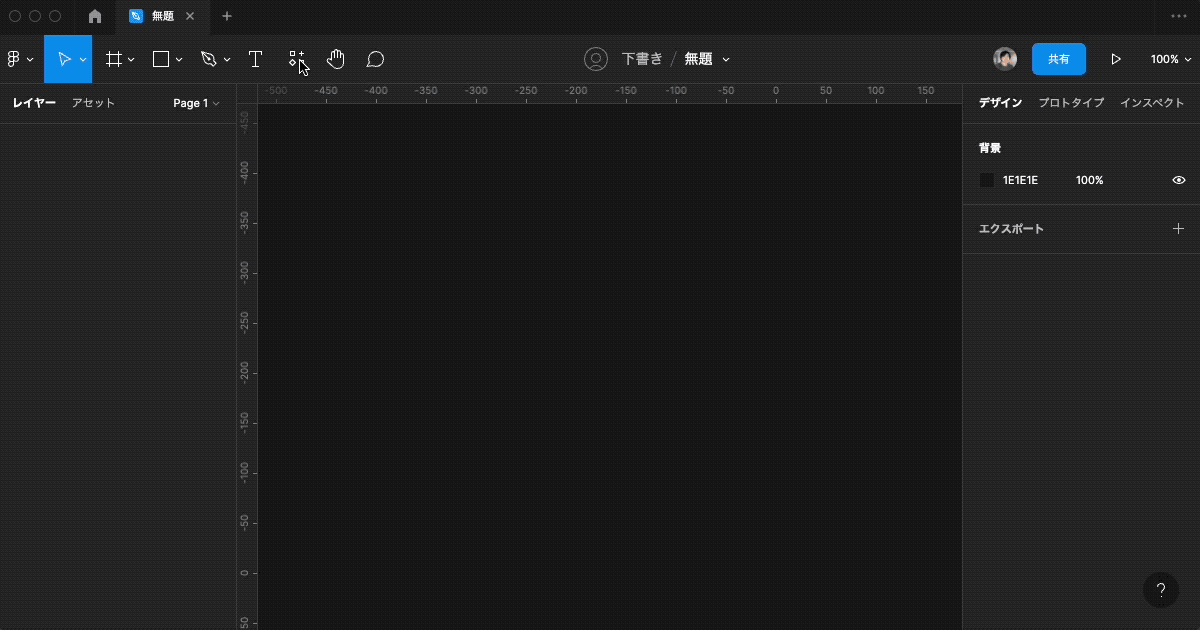Select the Frame tool
Image resolution: width=1200 pixels, height=630 pixels.
point(114,59)
